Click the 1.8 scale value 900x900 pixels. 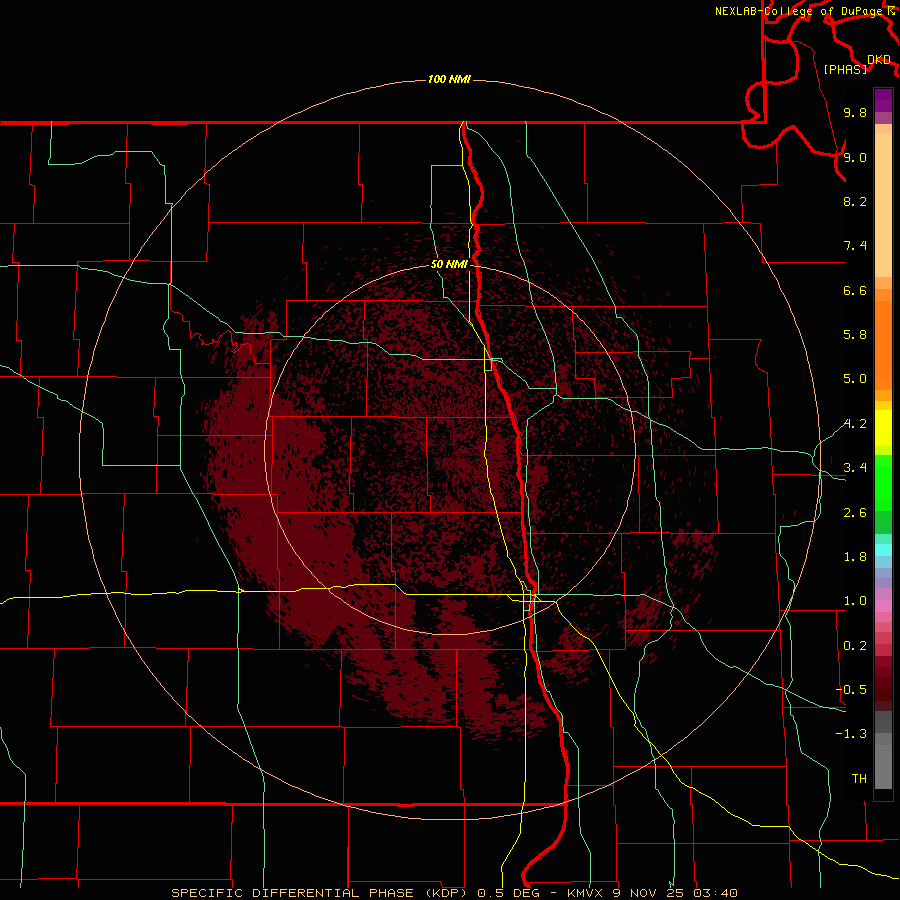pos(855,557)
